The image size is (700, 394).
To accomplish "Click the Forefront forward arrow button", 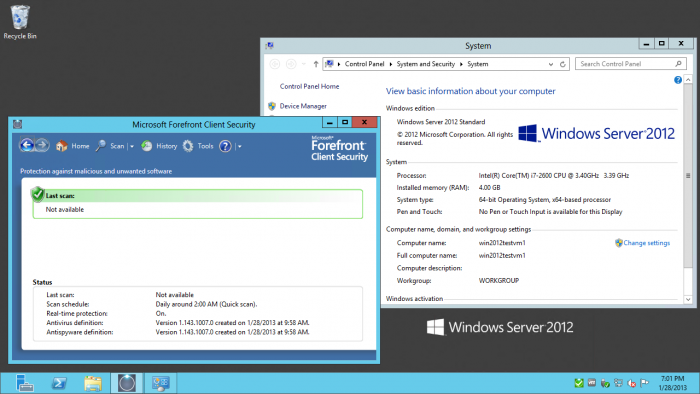I will 42,145.
